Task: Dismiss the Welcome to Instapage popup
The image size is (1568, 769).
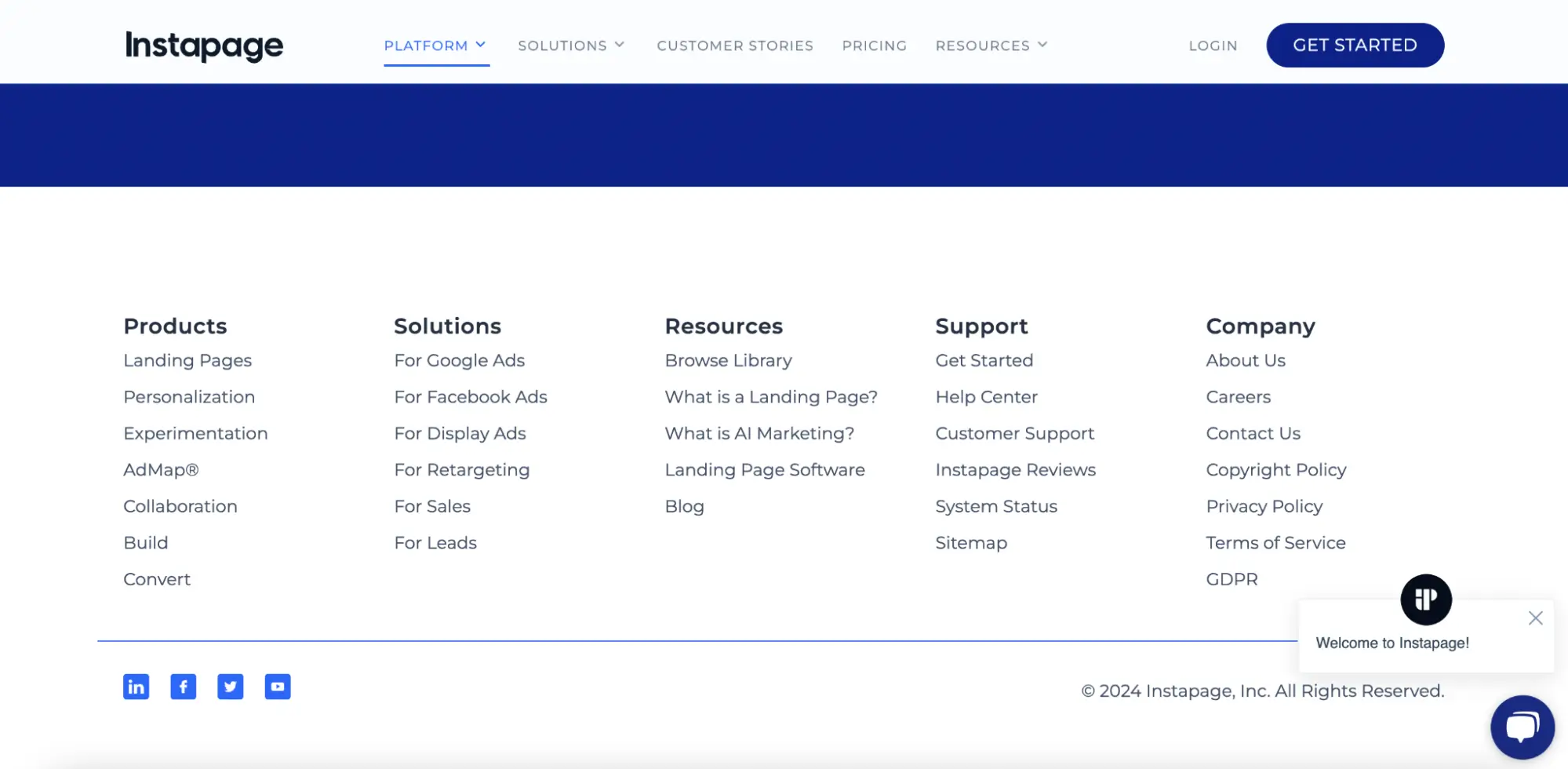Action: coord(1535,618)
